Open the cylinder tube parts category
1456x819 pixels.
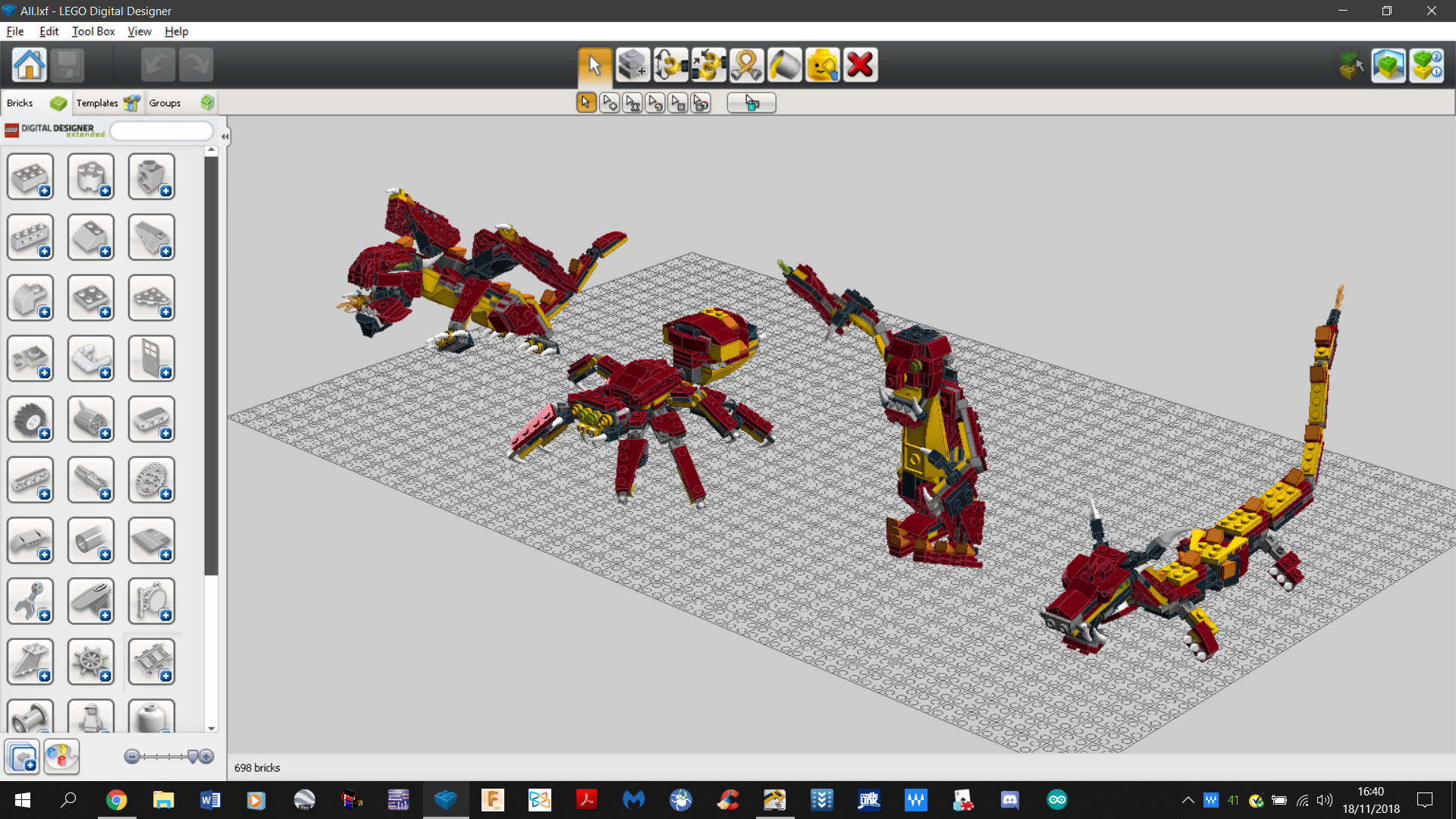pyautogui.click(x=91, y=541)
